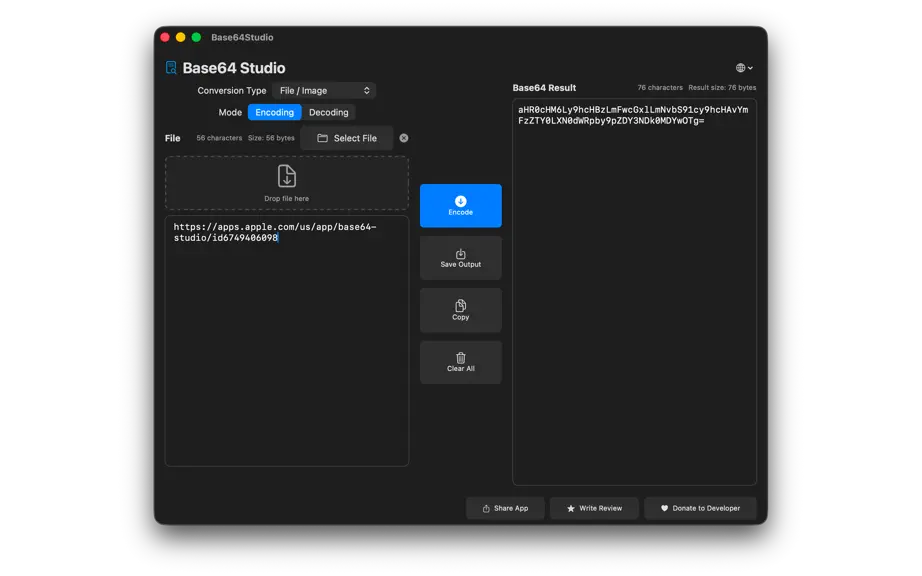Click the input text area with the apps.apple.com URL

pyautogui.click(x=287, y=341)
